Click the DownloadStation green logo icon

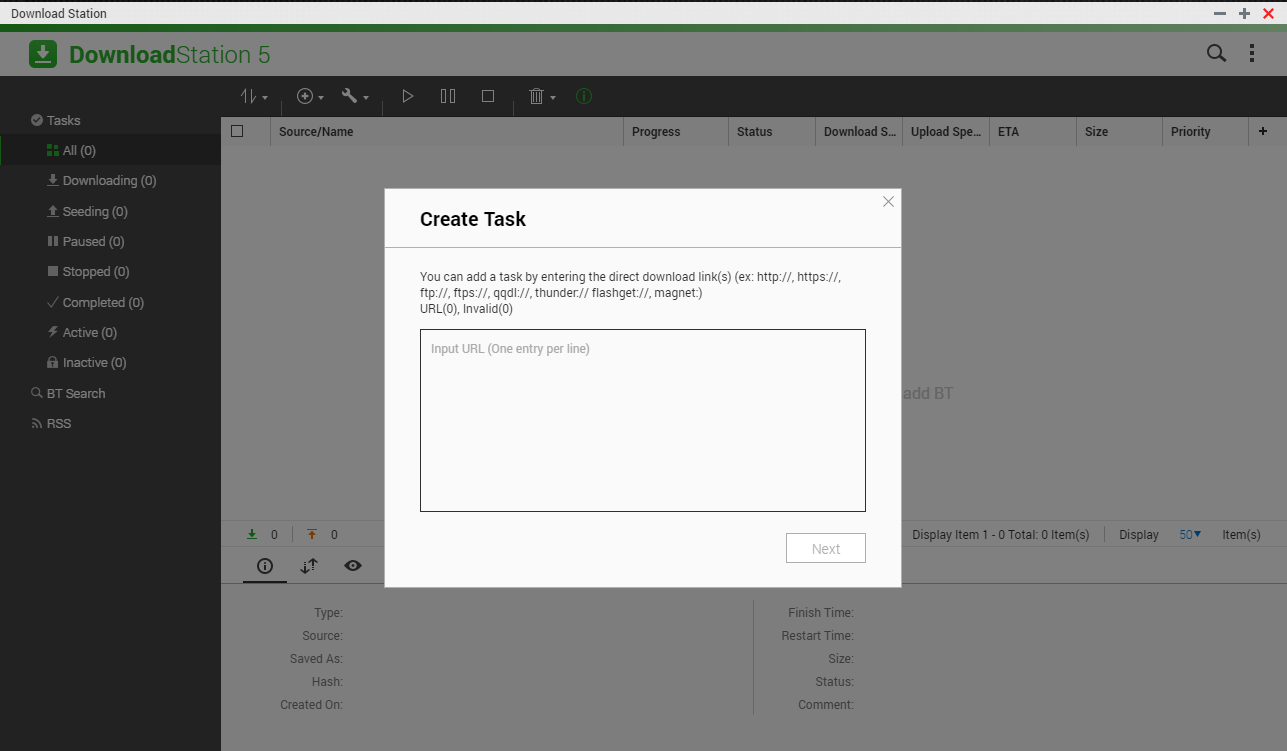coord(43,54)
